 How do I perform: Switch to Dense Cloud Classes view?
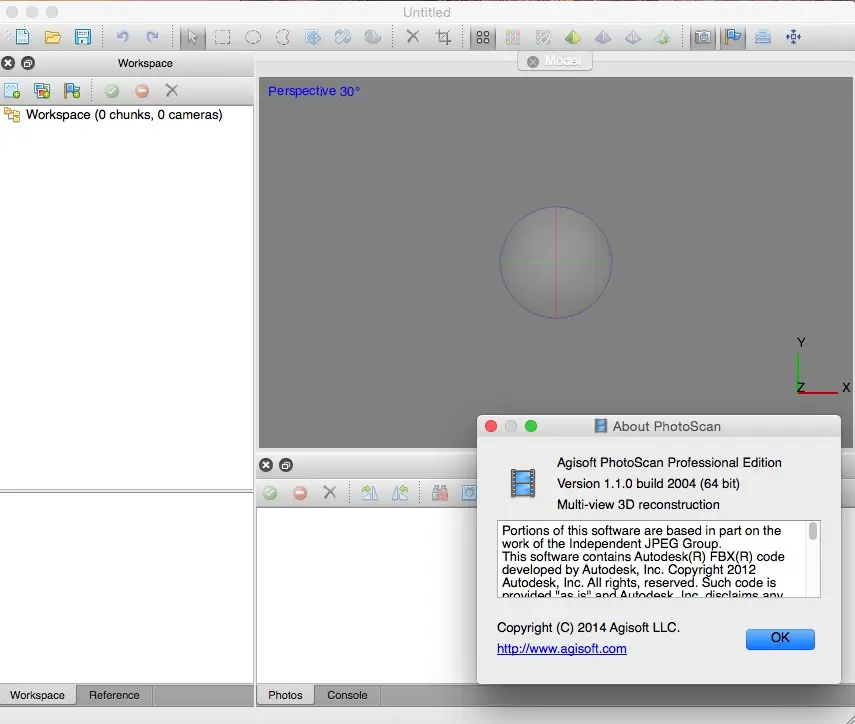tap(543, 37)
